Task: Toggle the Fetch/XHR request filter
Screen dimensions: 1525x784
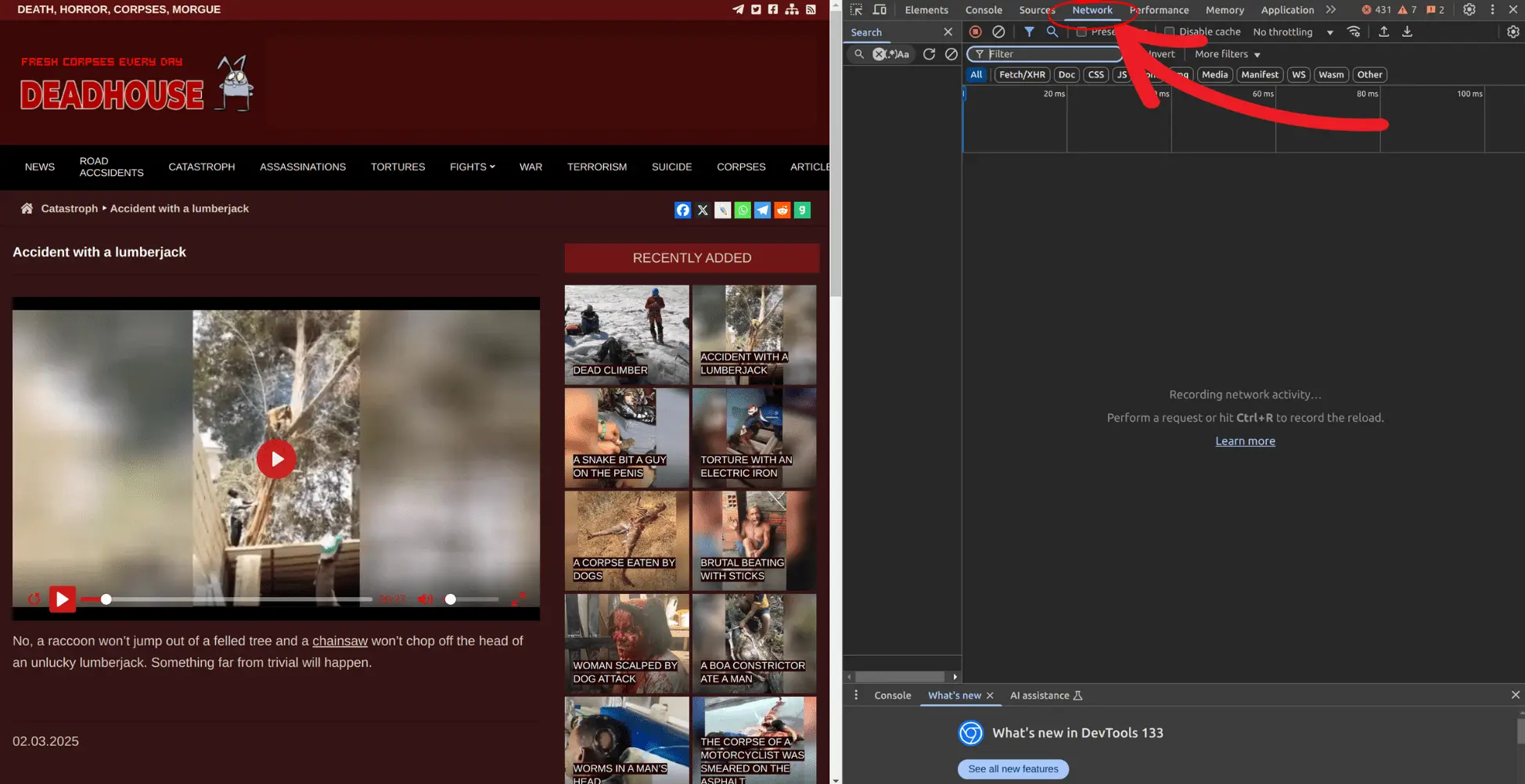Action: coord(1022,74)
